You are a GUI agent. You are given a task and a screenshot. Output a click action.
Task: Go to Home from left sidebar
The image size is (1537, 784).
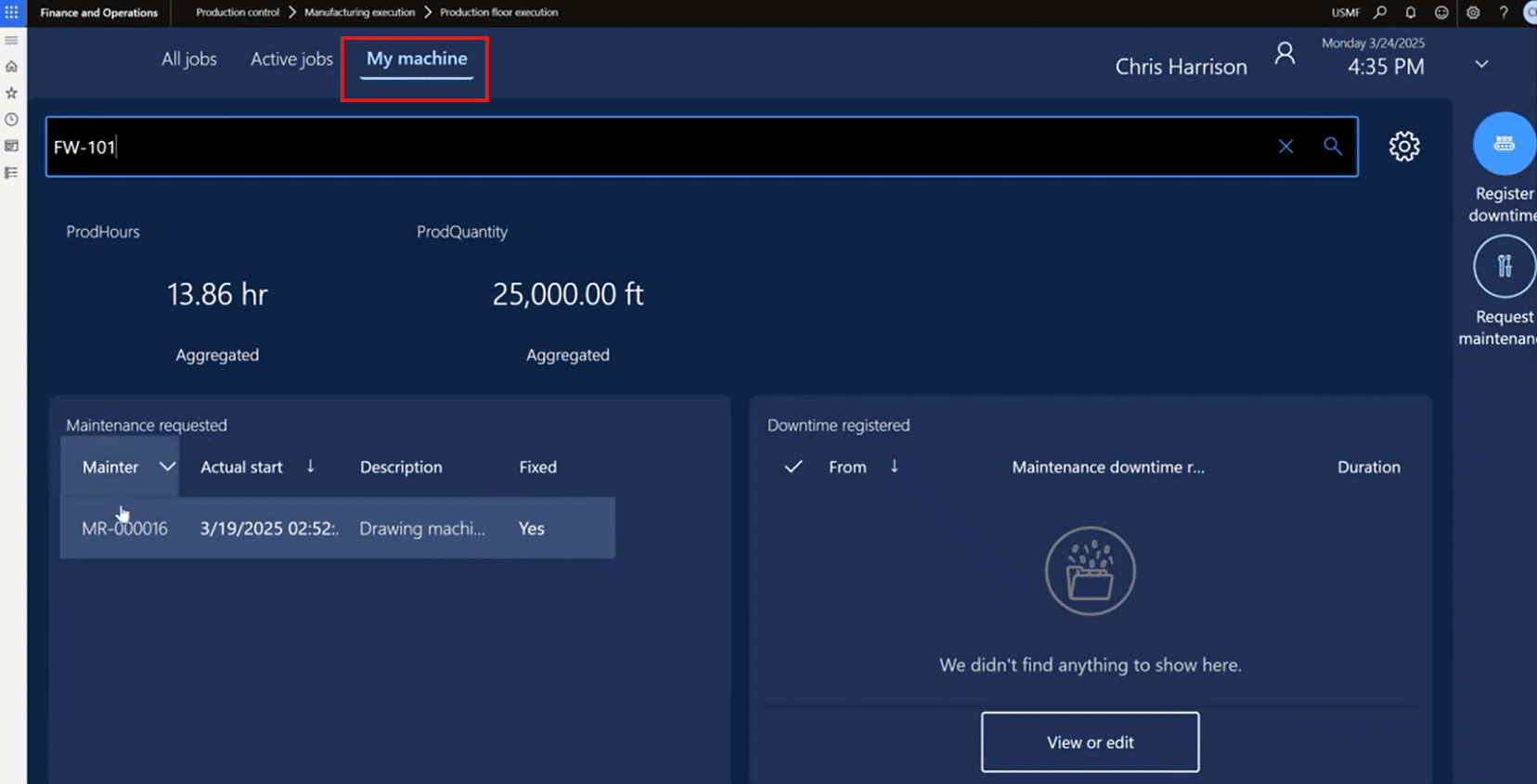(x=11, y=67)
